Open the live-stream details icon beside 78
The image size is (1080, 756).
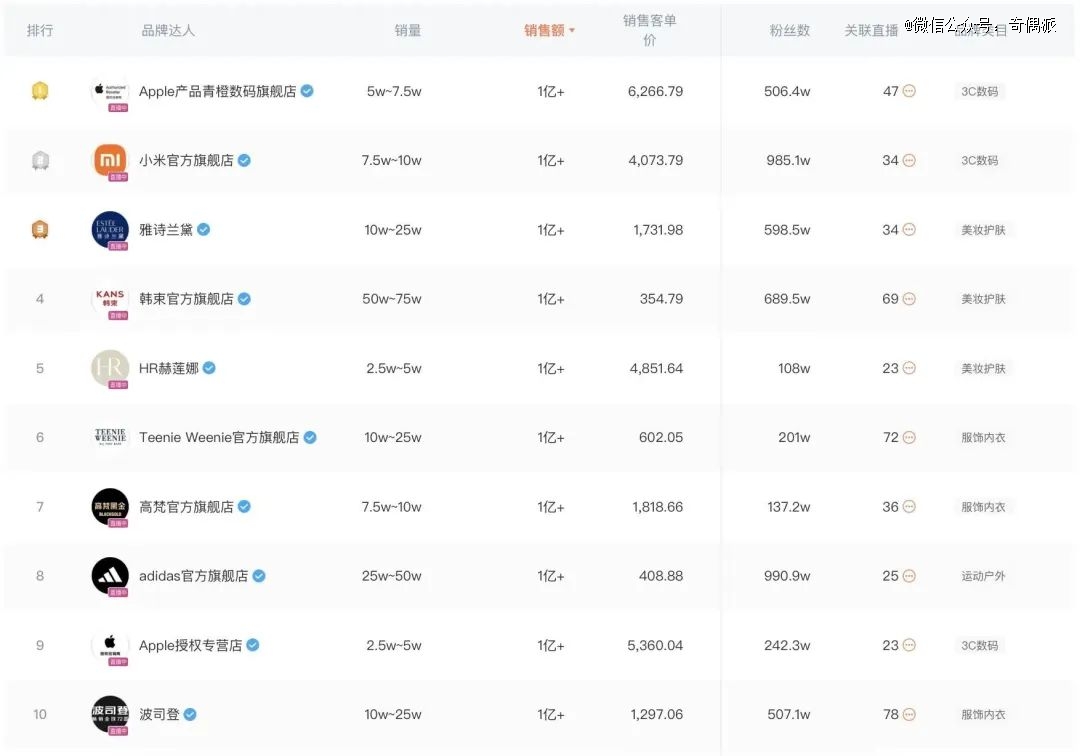pos(909,715)
